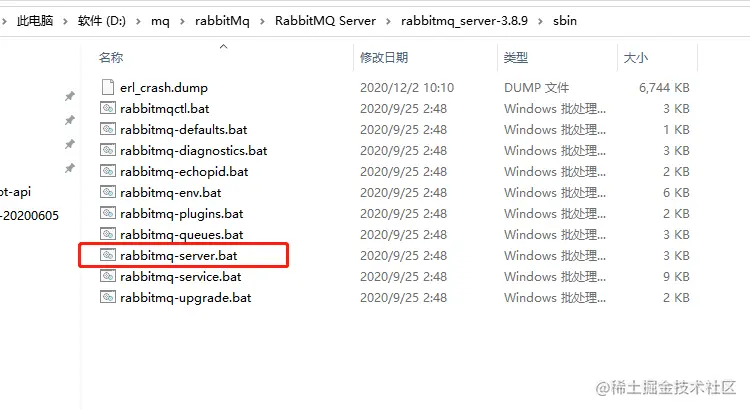Screen dimensions: 750x410
Task: Open the navigation pane item ending -20200605
Action: point(30,216)
